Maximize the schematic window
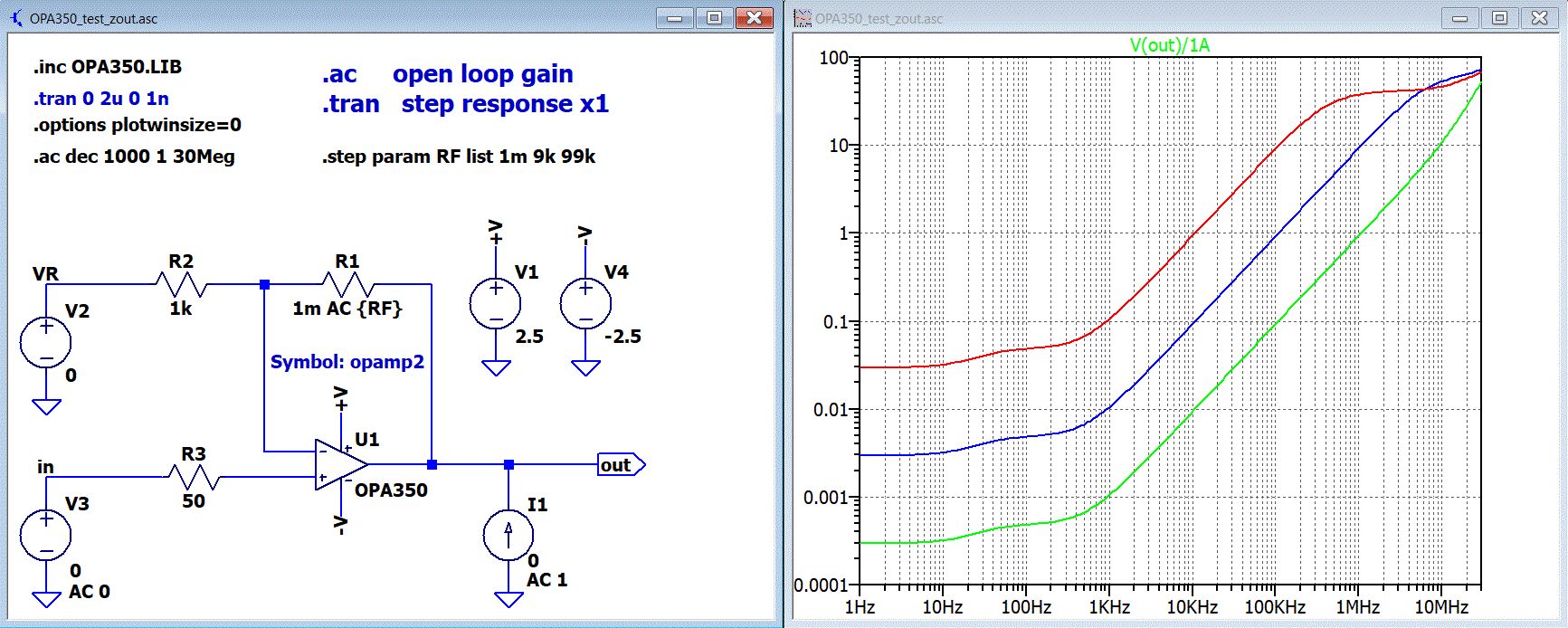Screen dimensions: 1568x628 pyautogui.click(x=714, y=18)
